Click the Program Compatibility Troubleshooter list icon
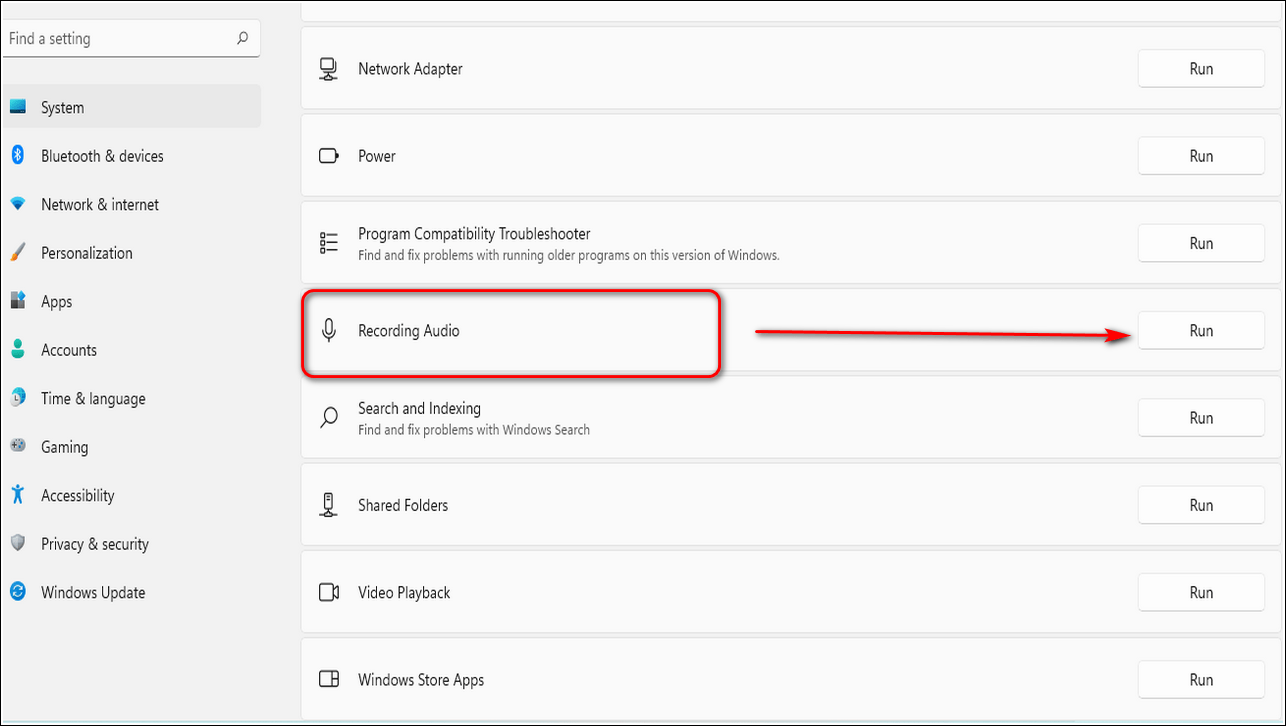This screenshot has width=1286, height=726. [328, 243]
